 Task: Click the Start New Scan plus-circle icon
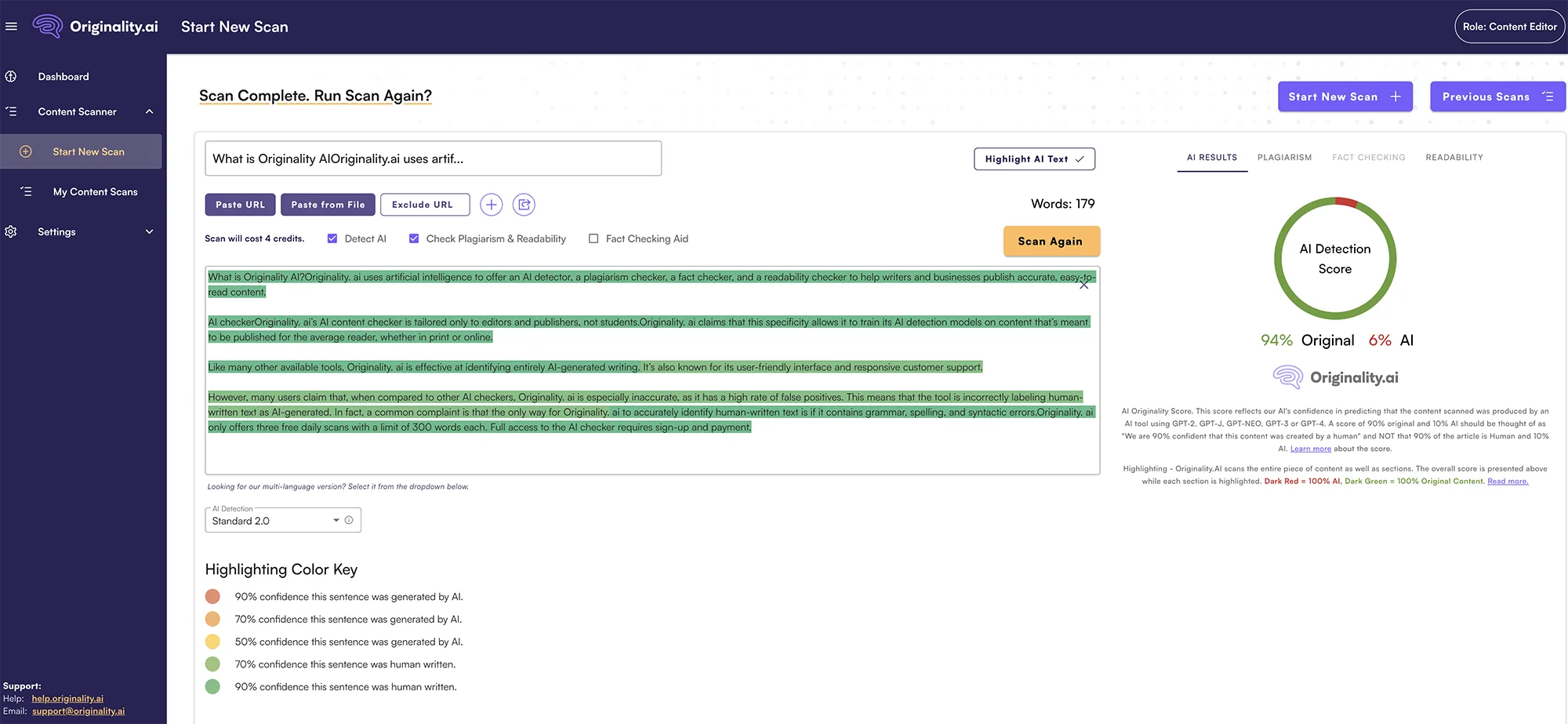25,151
